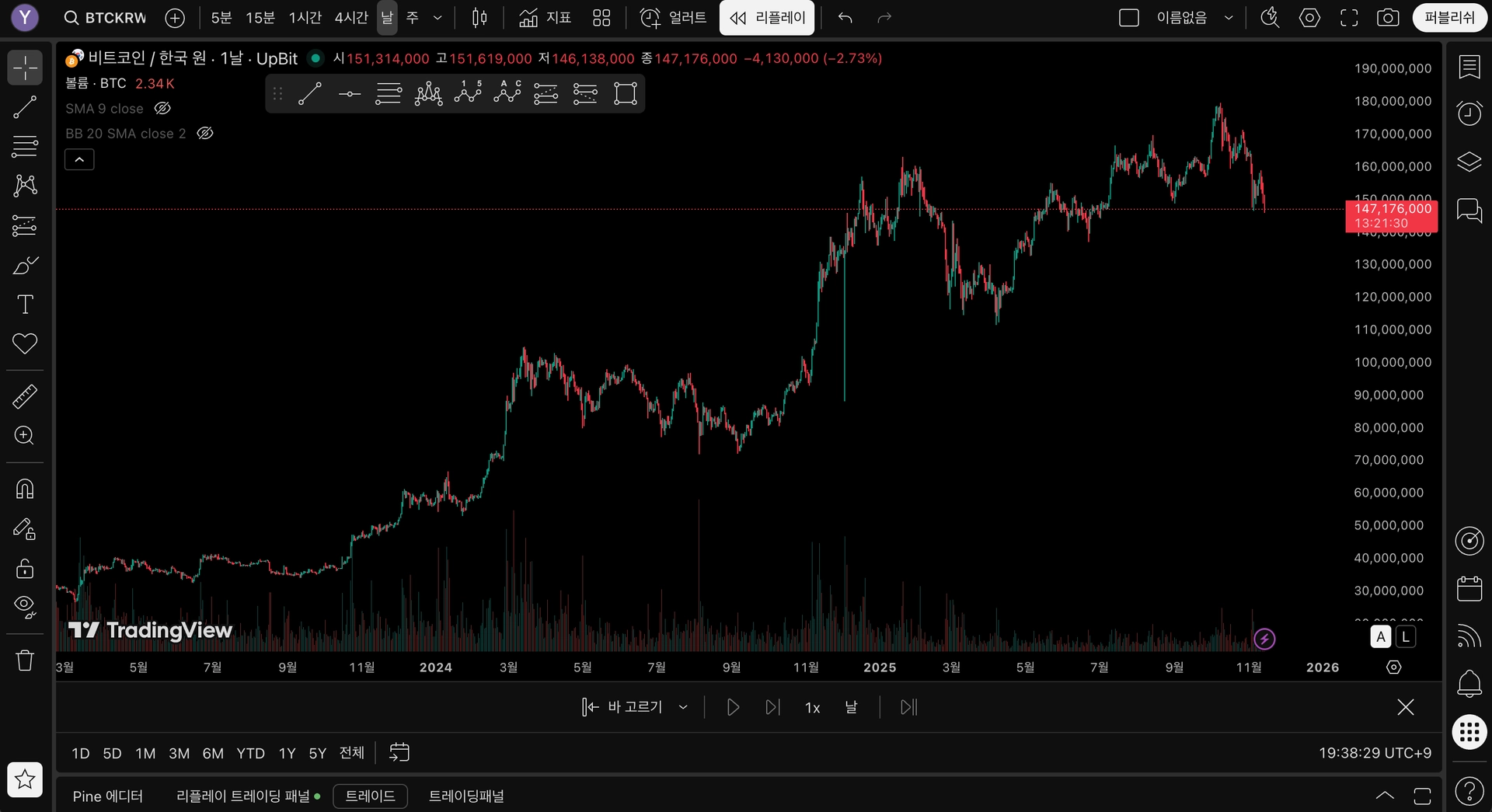Open the Fibonacci retracement tools
Viewport: 1492px width, 812px height.
pos(25,146)
